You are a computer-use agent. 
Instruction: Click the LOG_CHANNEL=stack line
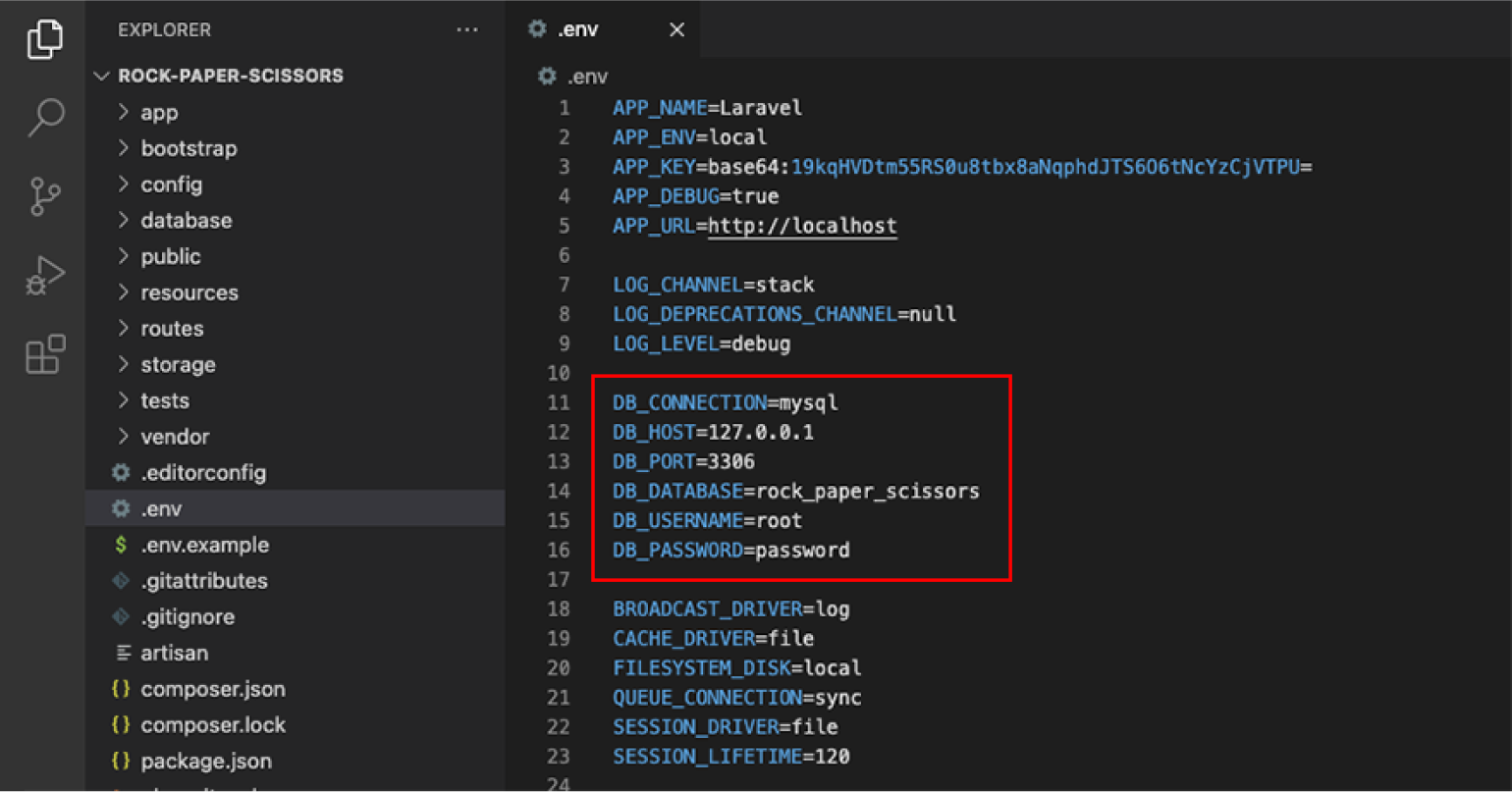pyautogui.click(x=714, y=285)
